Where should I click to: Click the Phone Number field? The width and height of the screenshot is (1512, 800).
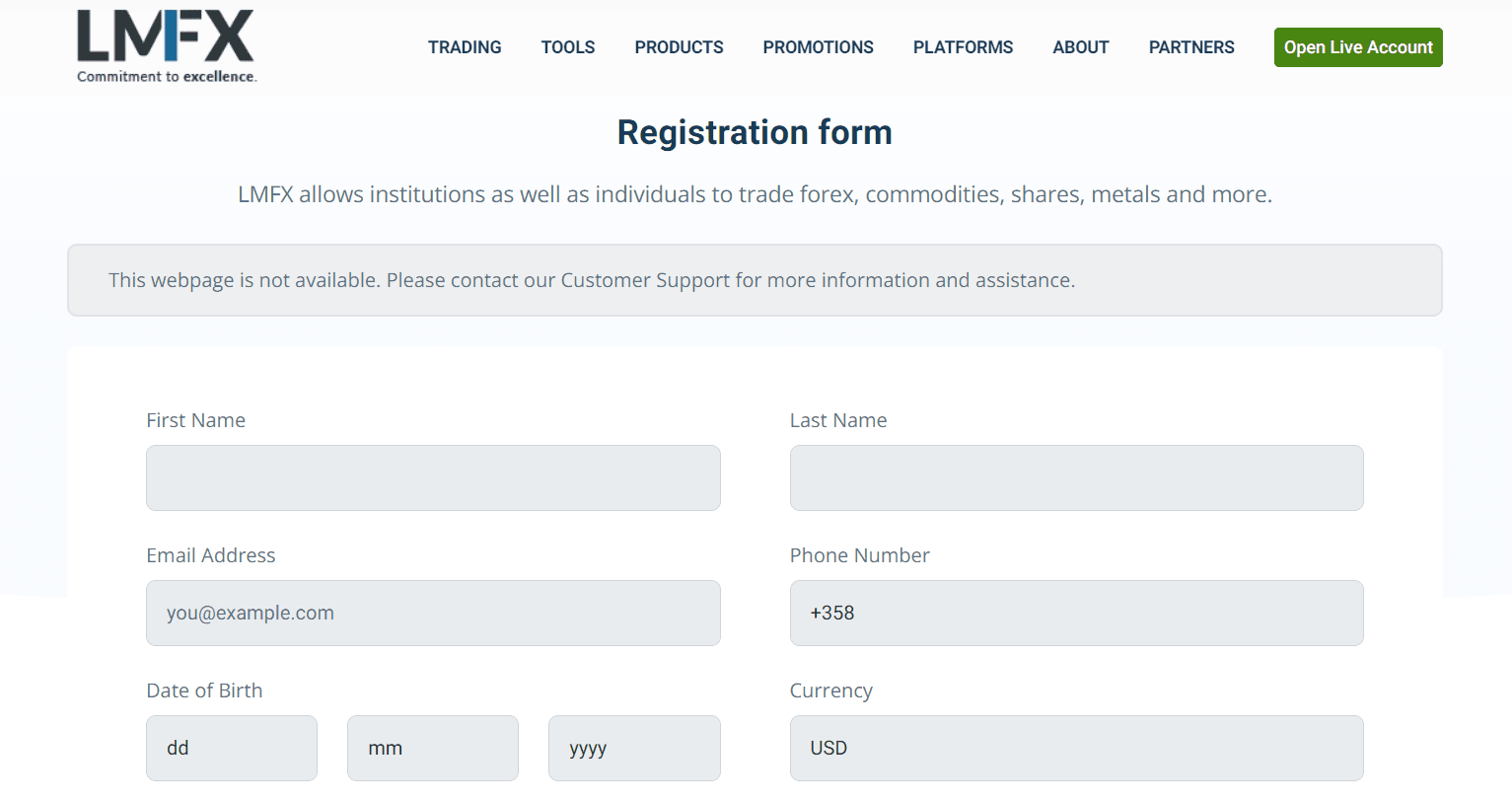click(1077, 613)
